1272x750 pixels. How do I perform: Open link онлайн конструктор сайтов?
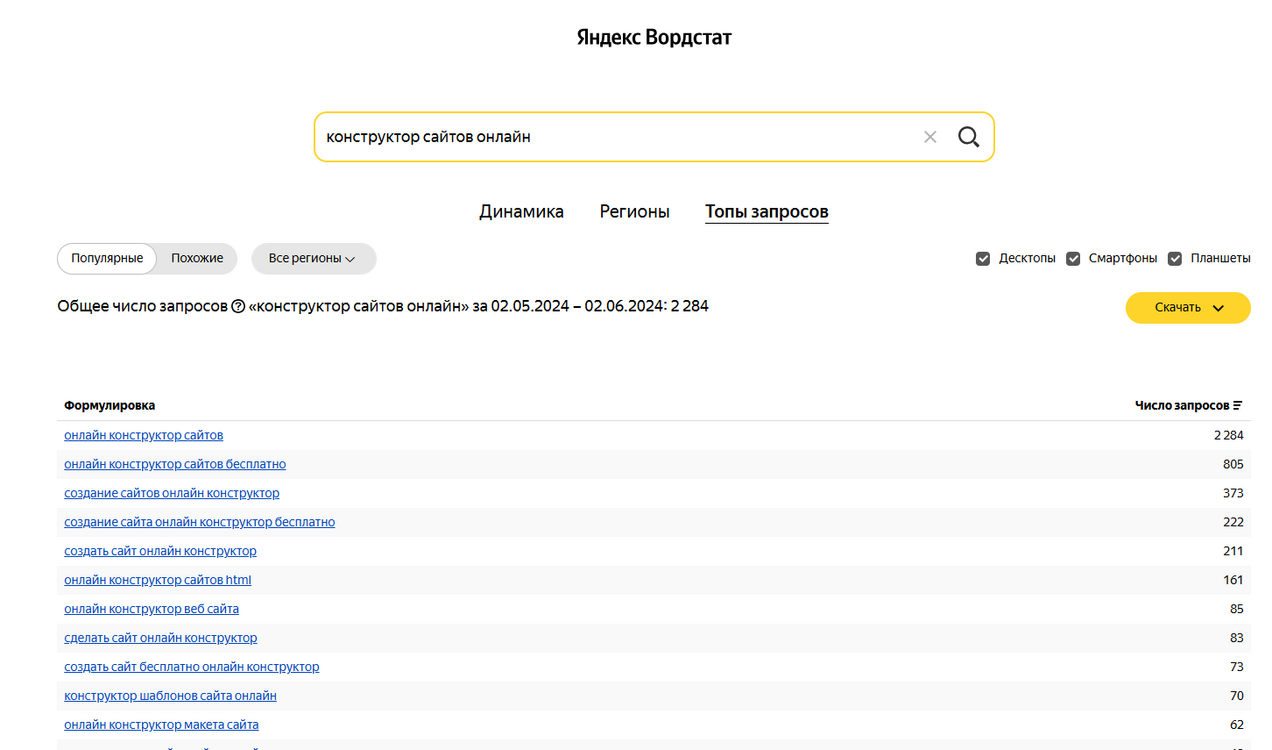(144, 435)
